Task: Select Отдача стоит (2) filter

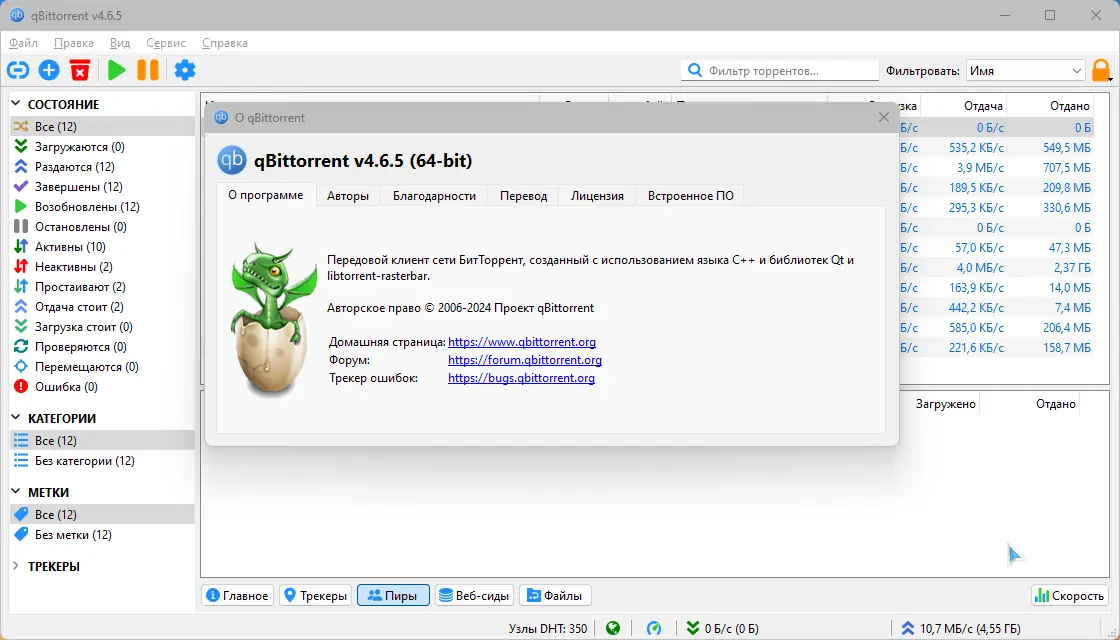Action: [102, 306]
